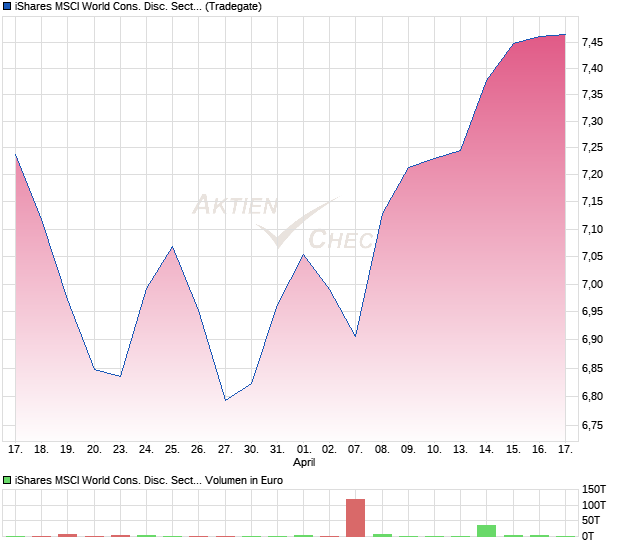Click the '30.' date label
This screenshot has height=546, width=620.
tap(251, 449)
